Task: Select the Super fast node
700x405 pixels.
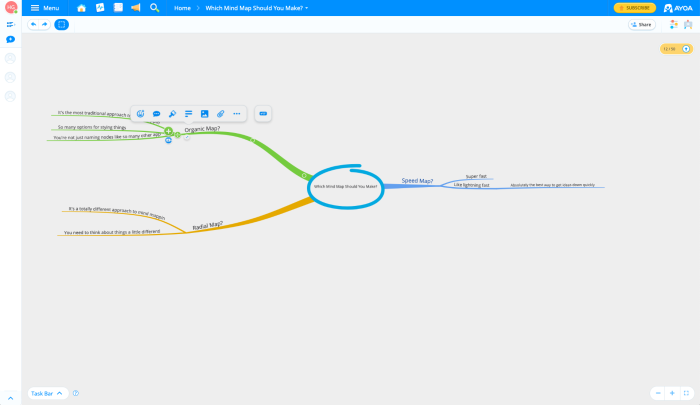Action: tap(476, 176)
